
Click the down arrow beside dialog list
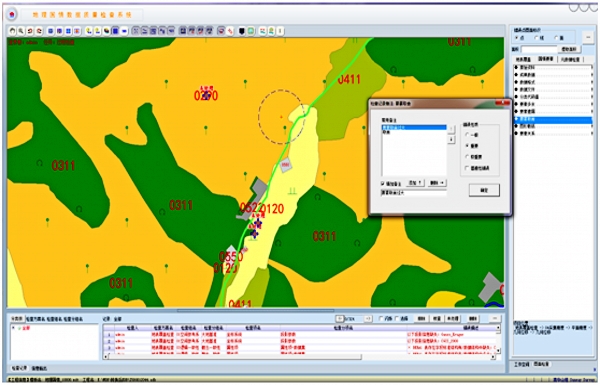click(x=452, y=140)
